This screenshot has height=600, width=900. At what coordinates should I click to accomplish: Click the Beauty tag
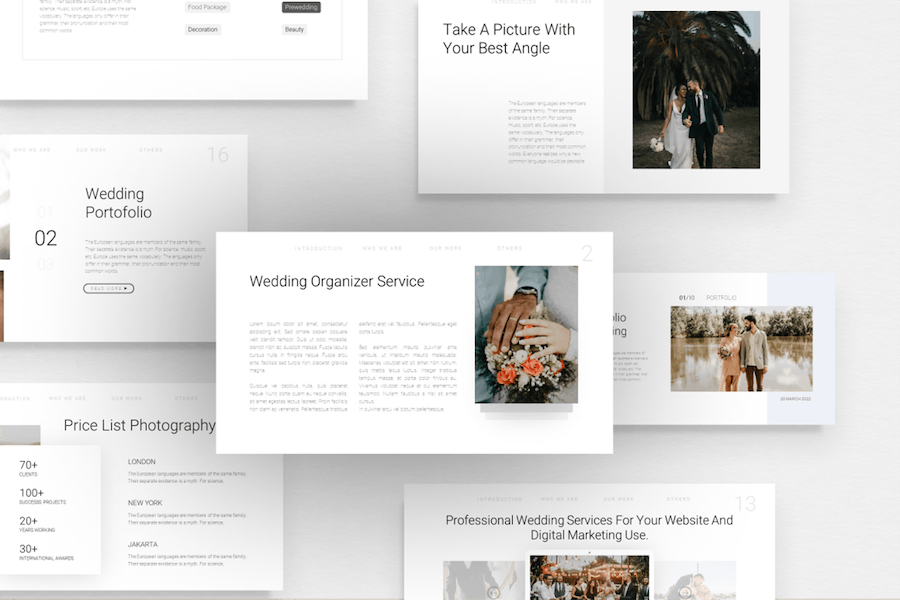[294, 29]
